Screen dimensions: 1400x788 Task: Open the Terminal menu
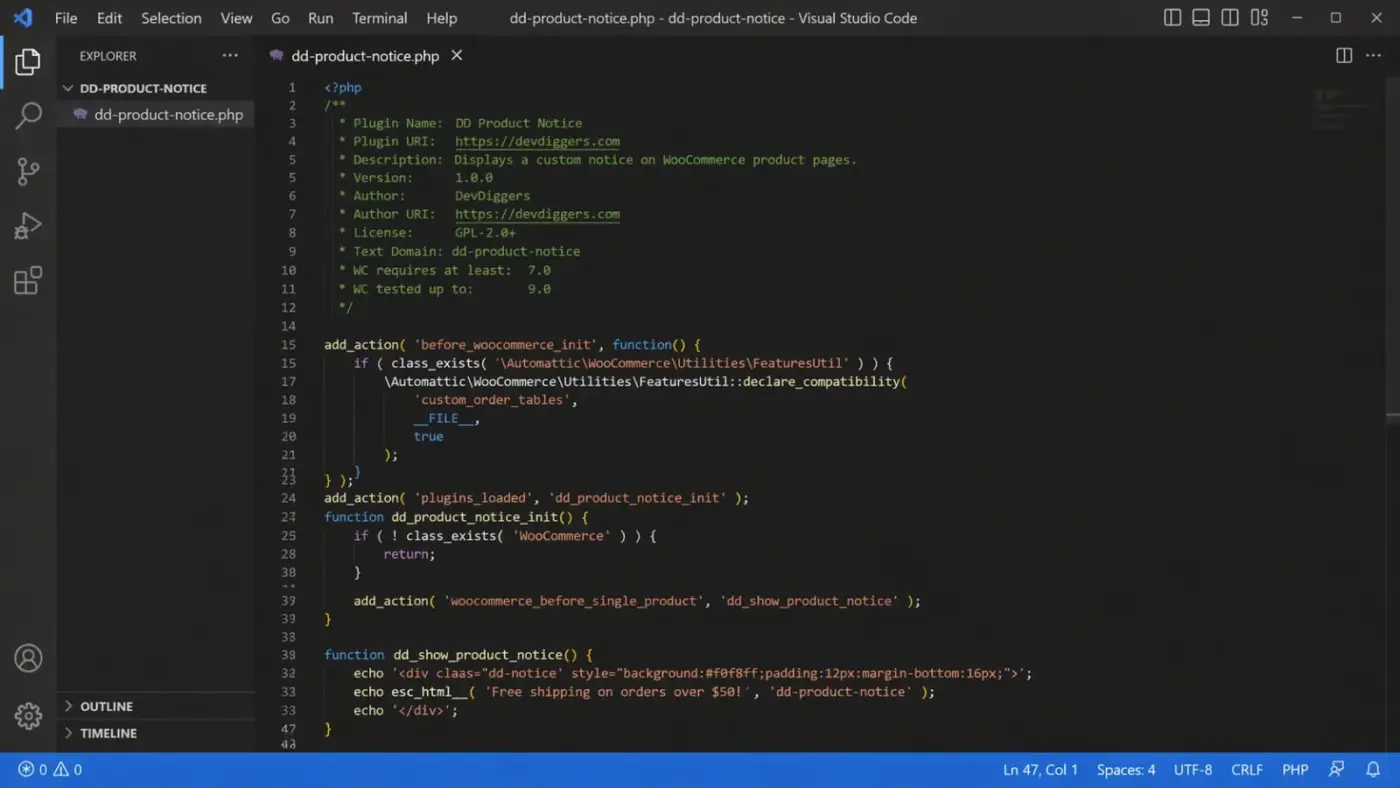point(380,18)
